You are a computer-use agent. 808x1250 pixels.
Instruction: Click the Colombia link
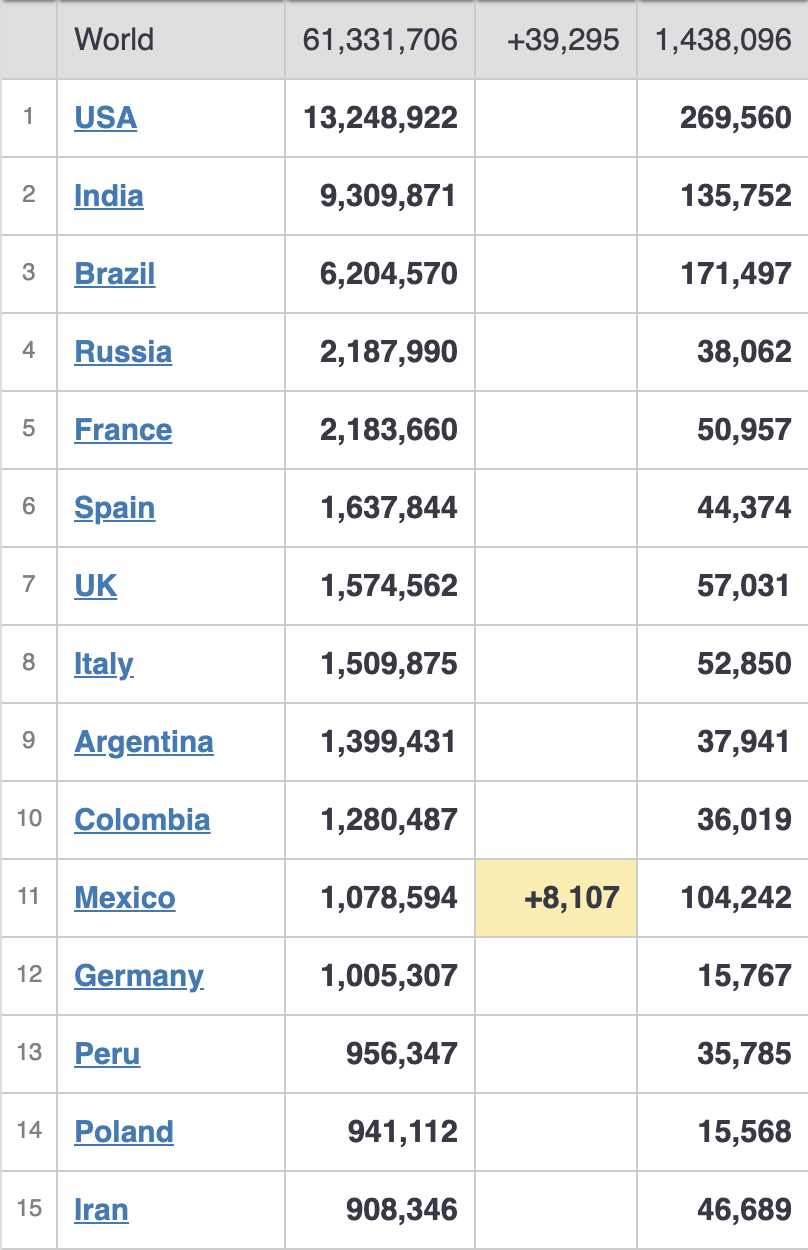point(142,820)
